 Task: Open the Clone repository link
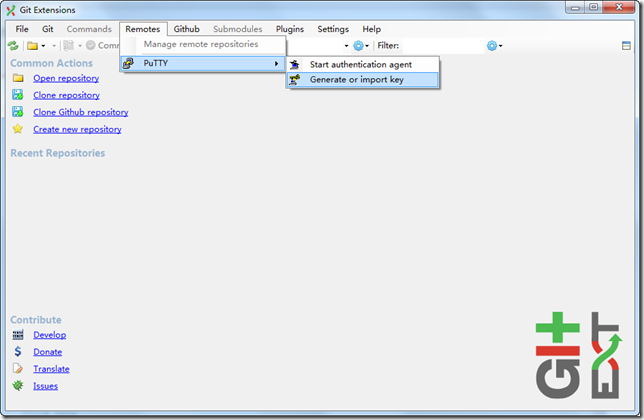67,95
